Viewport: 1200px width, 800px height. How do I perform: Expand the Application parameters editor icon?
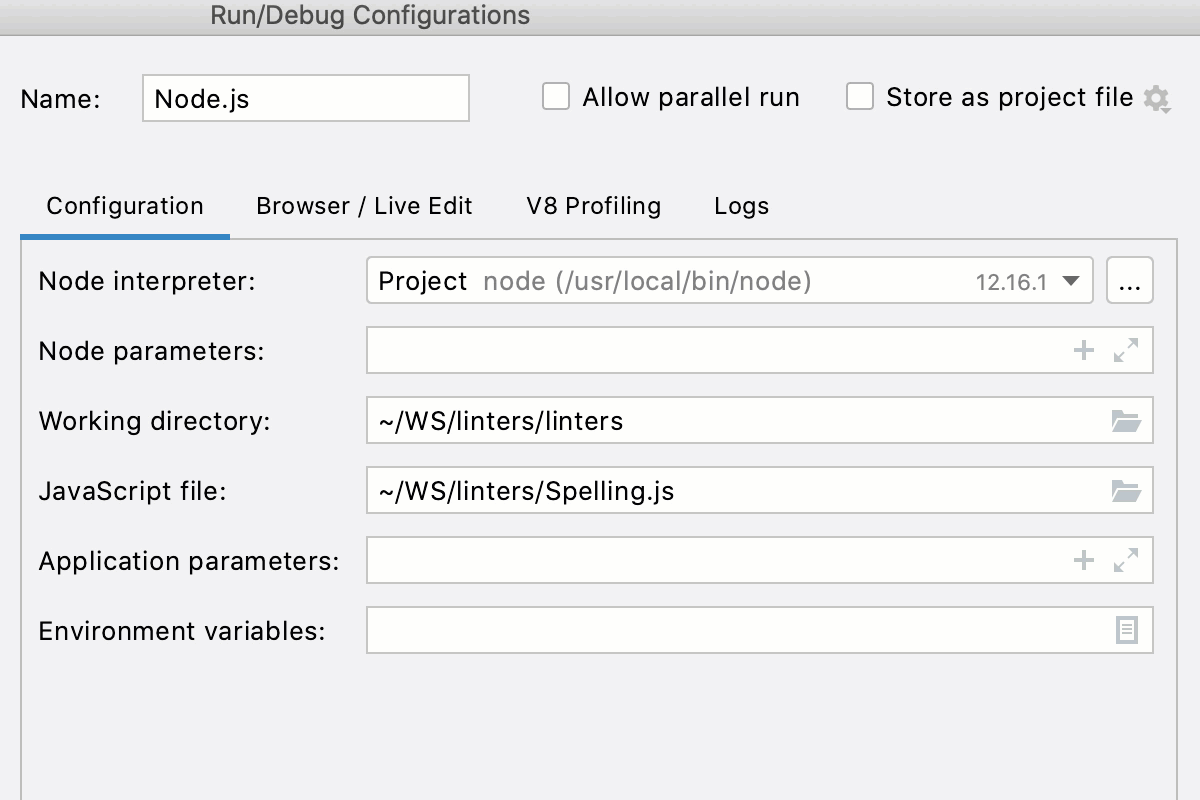(x=1128, y=560)
